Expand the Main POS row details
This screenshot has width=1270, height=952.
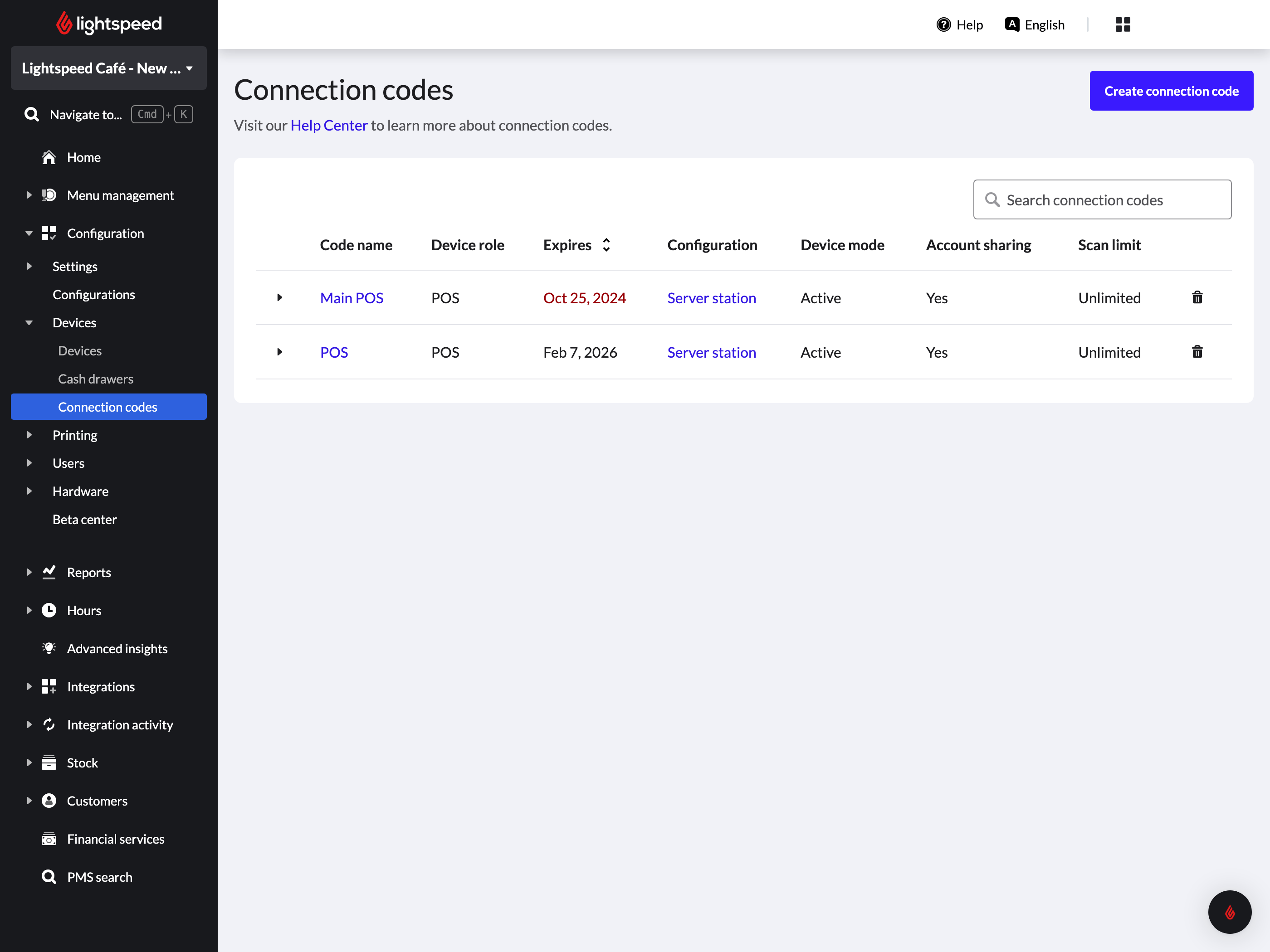pos(279,297)
